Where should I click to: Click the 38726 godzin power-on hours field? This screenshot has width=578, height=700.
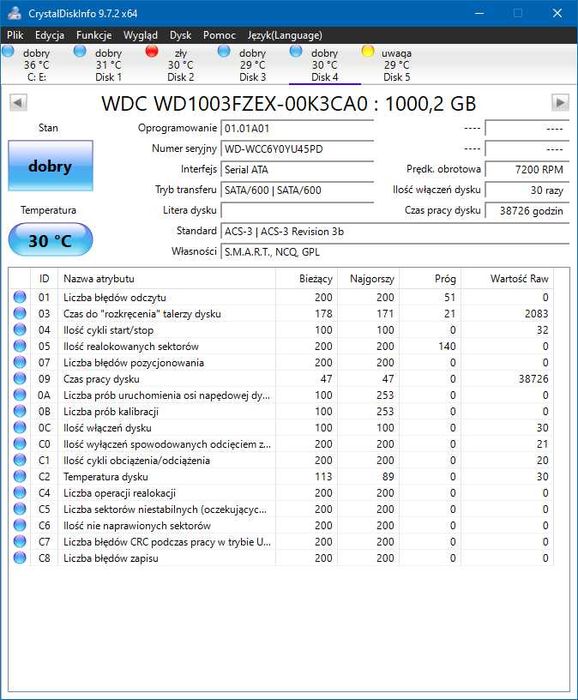tap(527, 211)
